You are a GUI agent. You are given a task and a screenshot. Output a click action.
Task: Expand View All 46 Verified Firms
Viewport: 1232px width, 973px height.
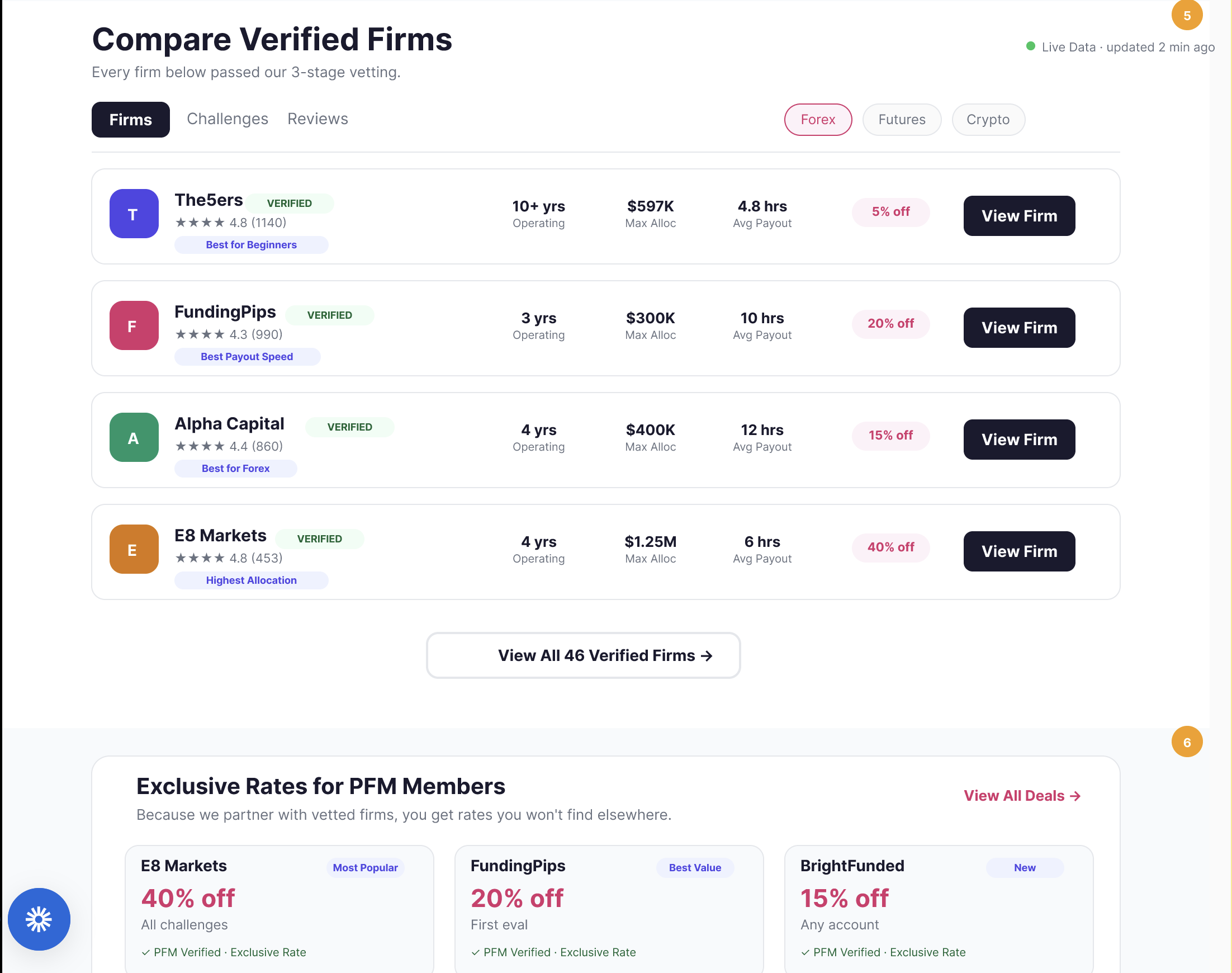tap(583, 655)
